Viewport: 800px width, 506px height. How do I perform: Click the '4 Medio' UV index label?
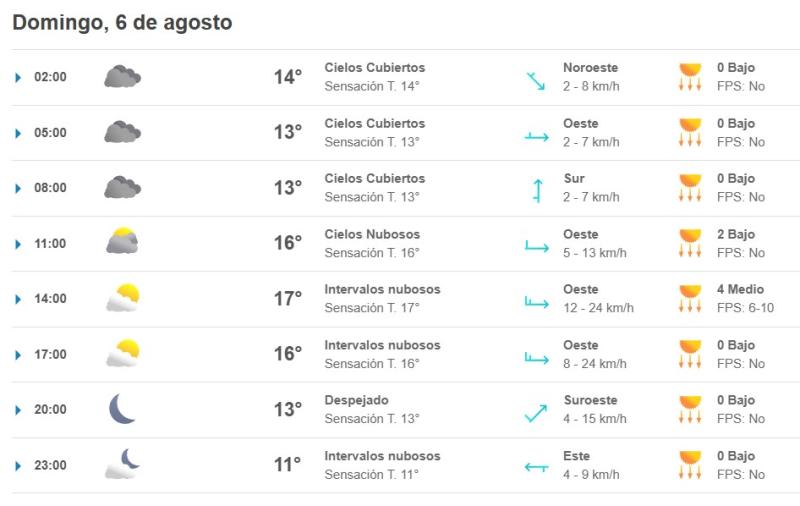click(740, 289)
